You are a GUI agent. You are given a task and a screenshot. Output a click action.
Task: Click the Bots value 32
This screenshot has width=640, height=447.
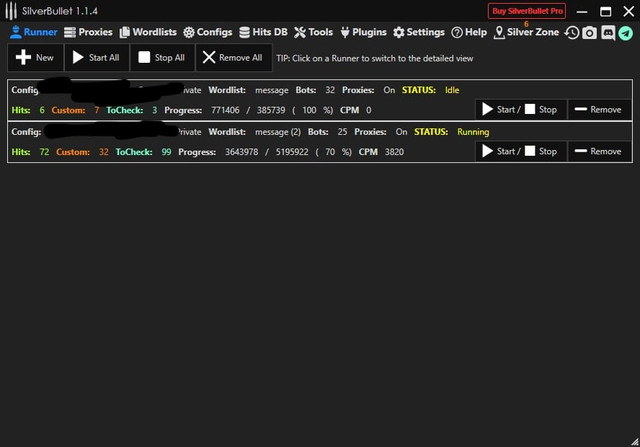(330, 90)
